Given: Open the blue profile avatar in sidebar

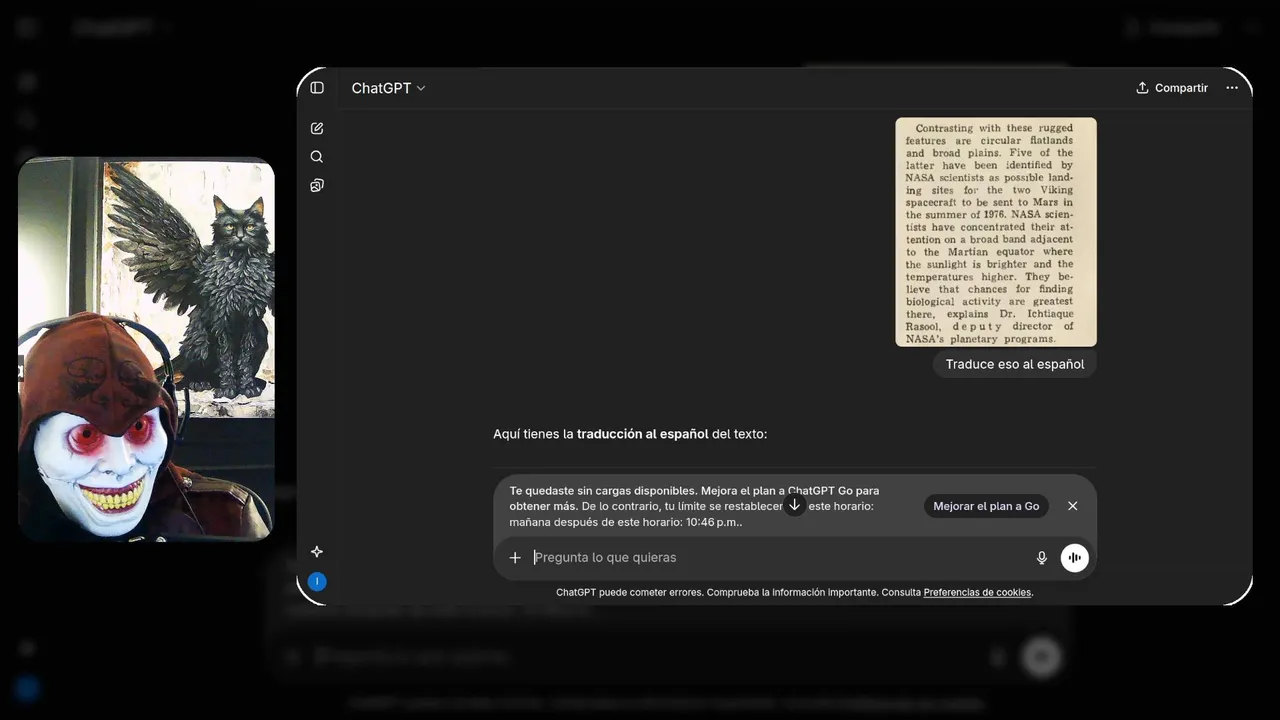Looking at the screenshot, I should (x=317, y=581).
